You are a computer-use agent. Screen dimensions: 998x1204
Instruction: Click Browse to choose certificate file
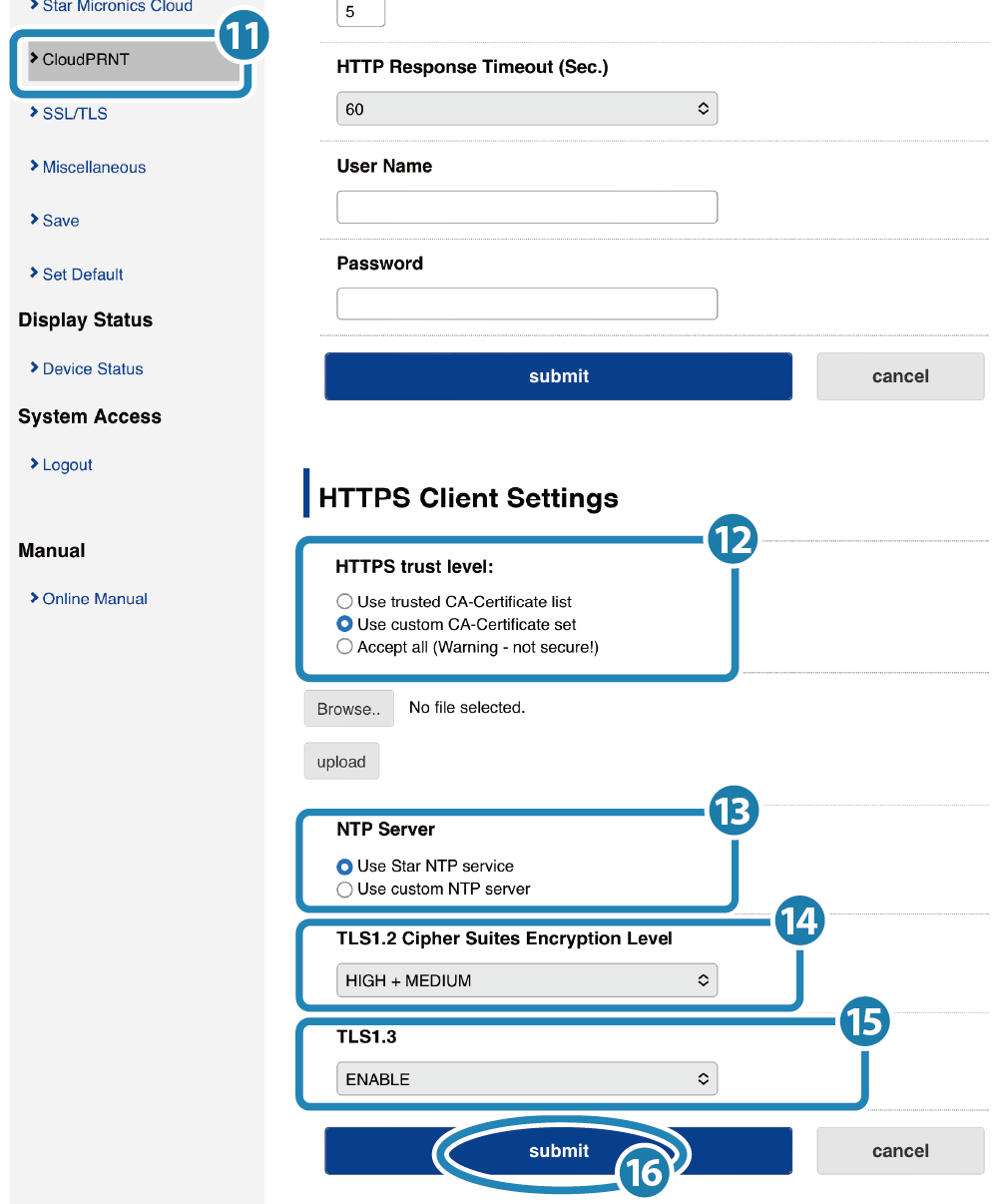(x=348, y=709)
